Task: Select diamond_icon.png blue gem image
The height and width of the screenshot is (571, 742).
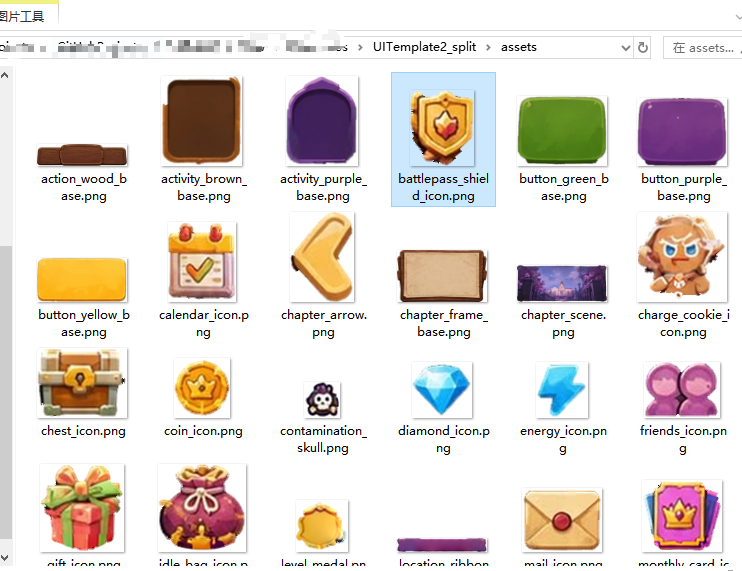Action: pos(442,390)
